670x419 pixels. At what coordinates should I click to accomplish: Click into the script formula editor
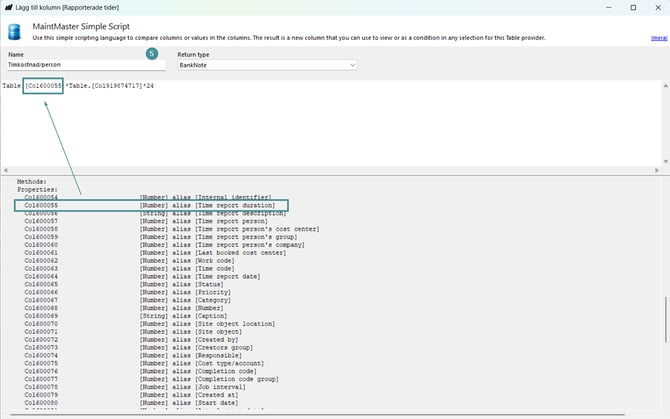[x=330, y=125]
